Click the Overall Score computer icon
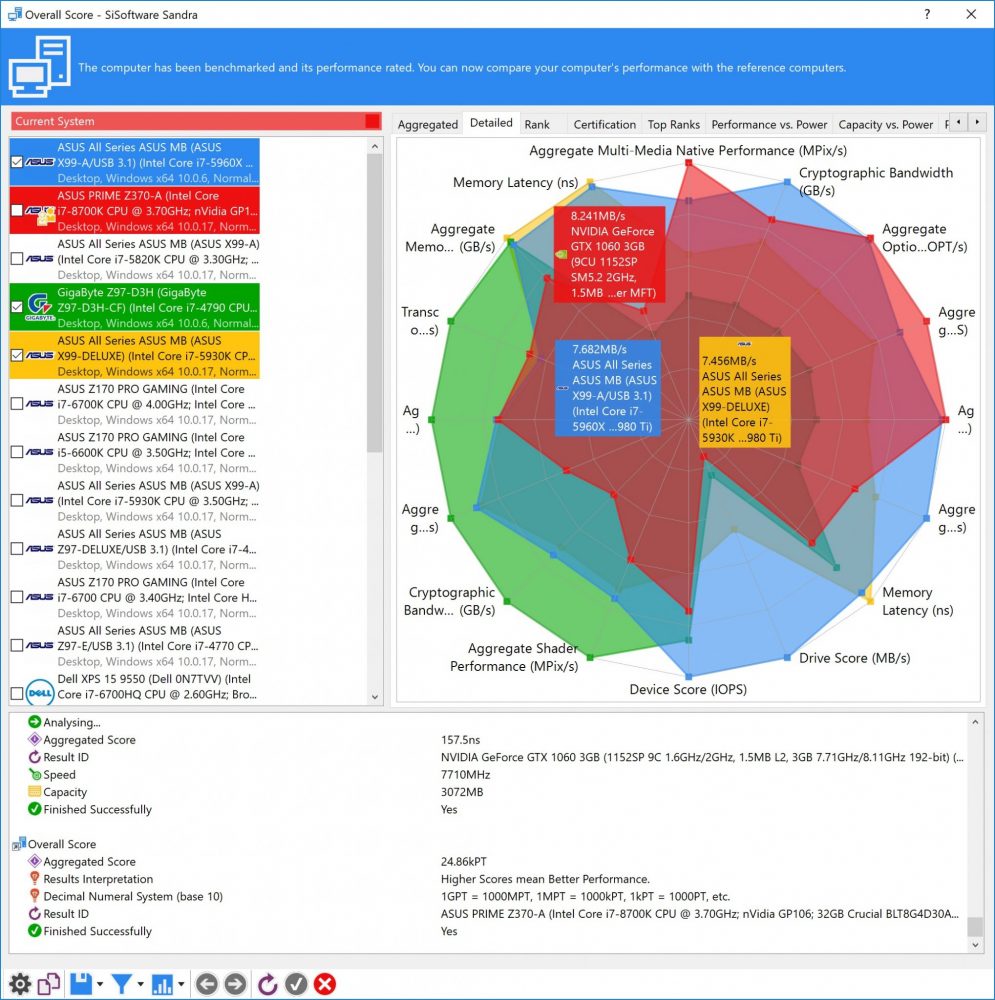This screenshot has width=995, height=1000. coord(19,844)
